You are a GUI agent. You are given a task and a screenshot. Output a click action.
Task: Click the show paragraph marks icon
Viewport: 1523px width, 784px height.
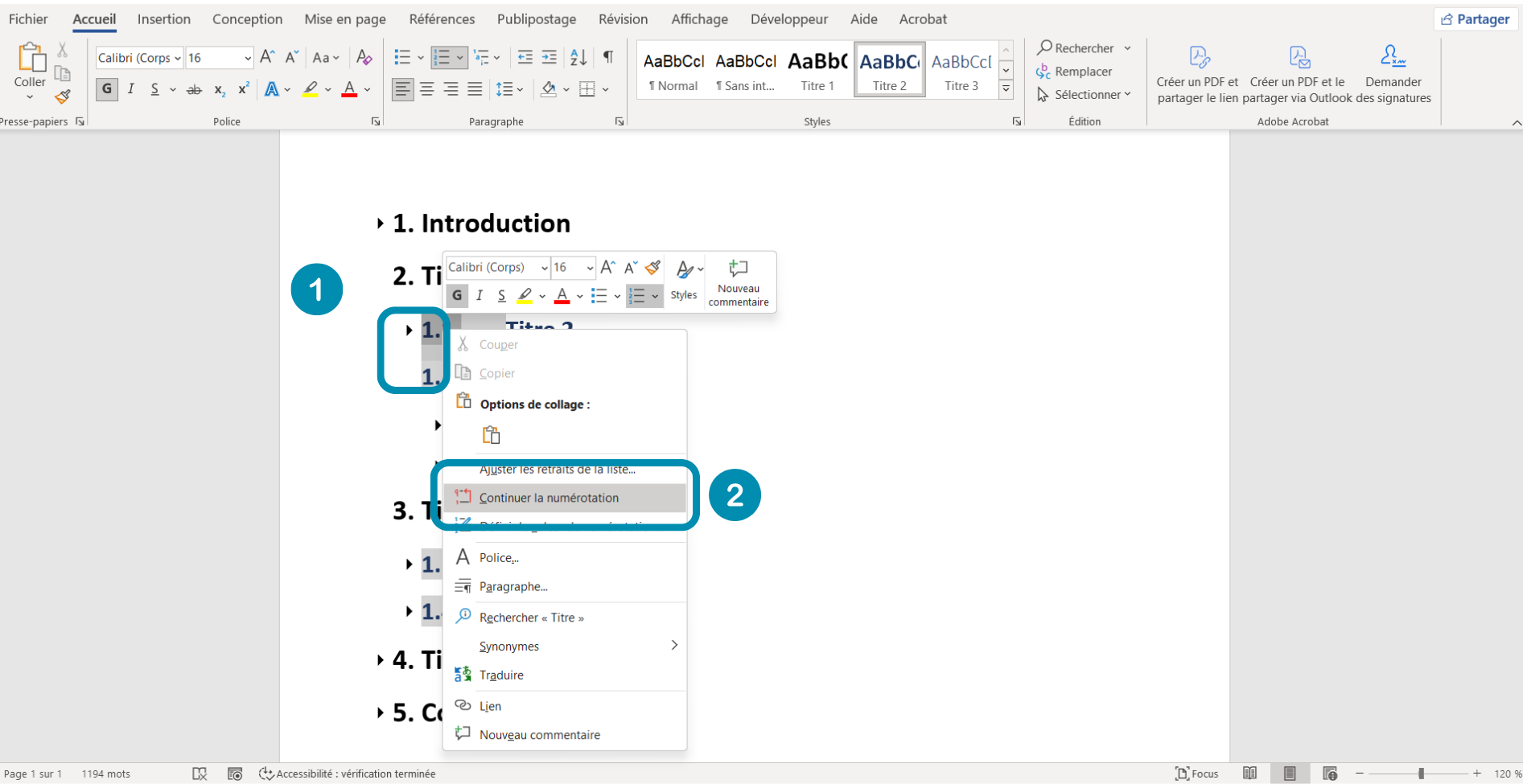pos(608,57)
